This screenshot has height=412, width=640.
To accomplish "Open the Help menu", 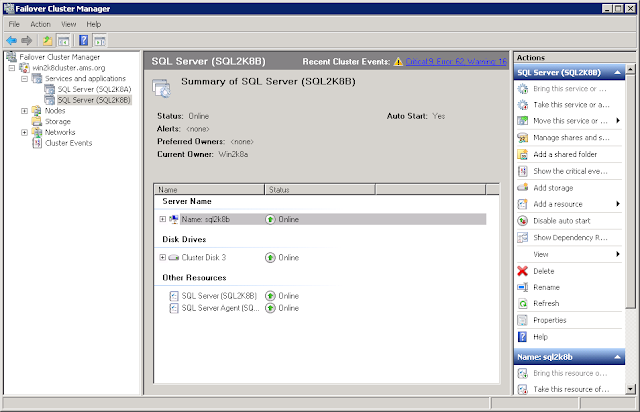I will click(93, 24).
